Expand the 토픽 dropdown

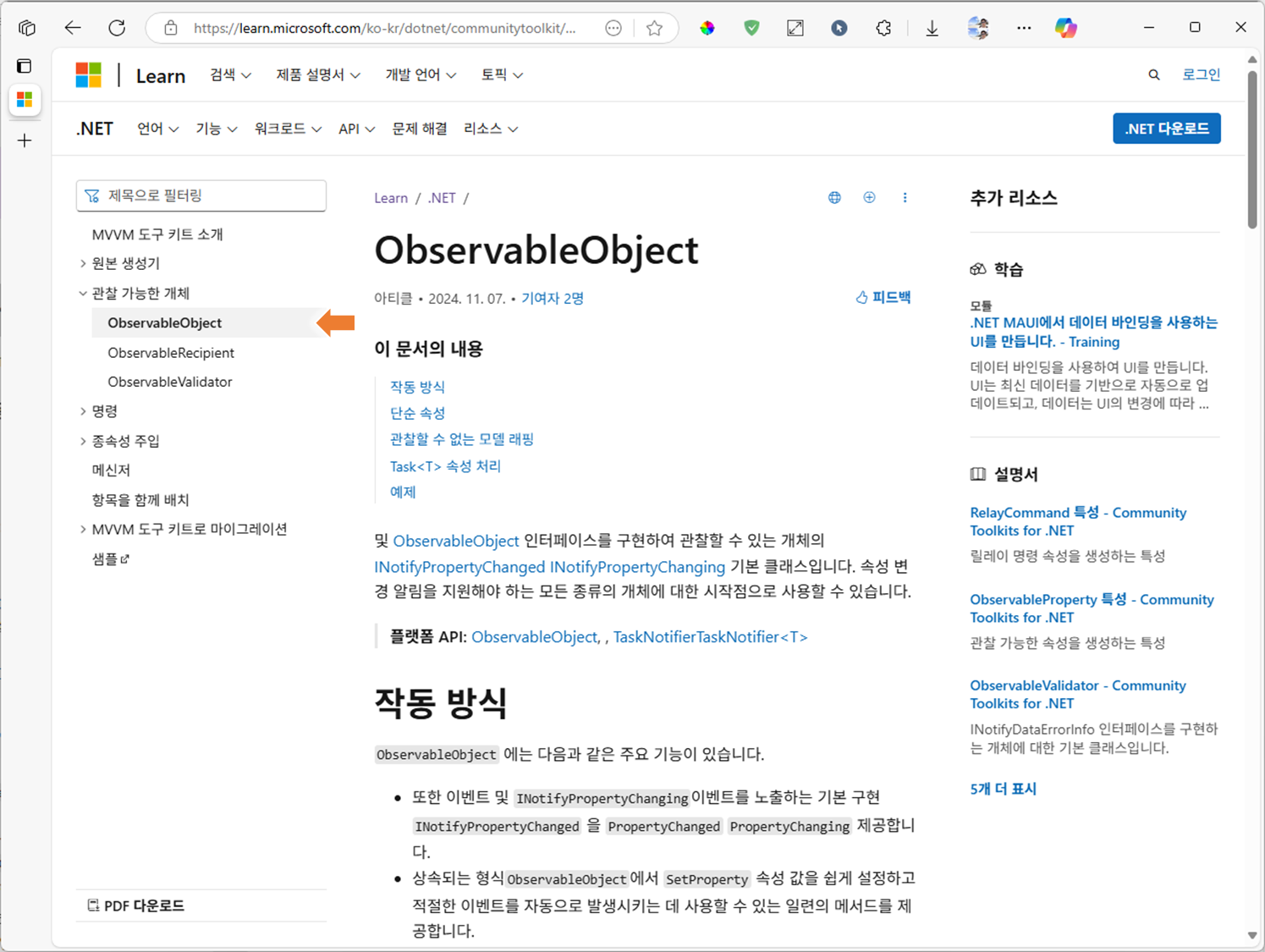[502, 74]
